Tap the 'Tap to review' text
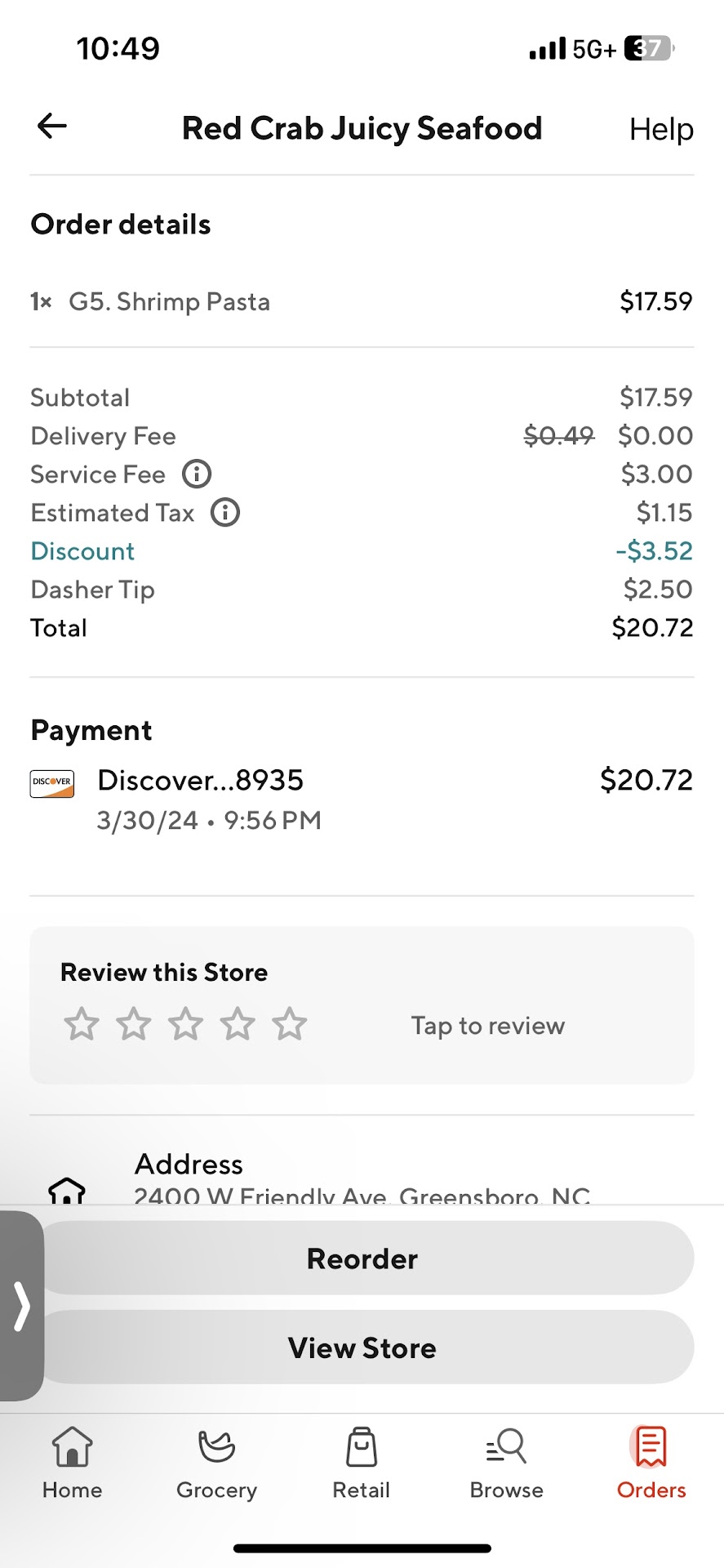The image size is (724, 1568). (x=487, y=1026)
